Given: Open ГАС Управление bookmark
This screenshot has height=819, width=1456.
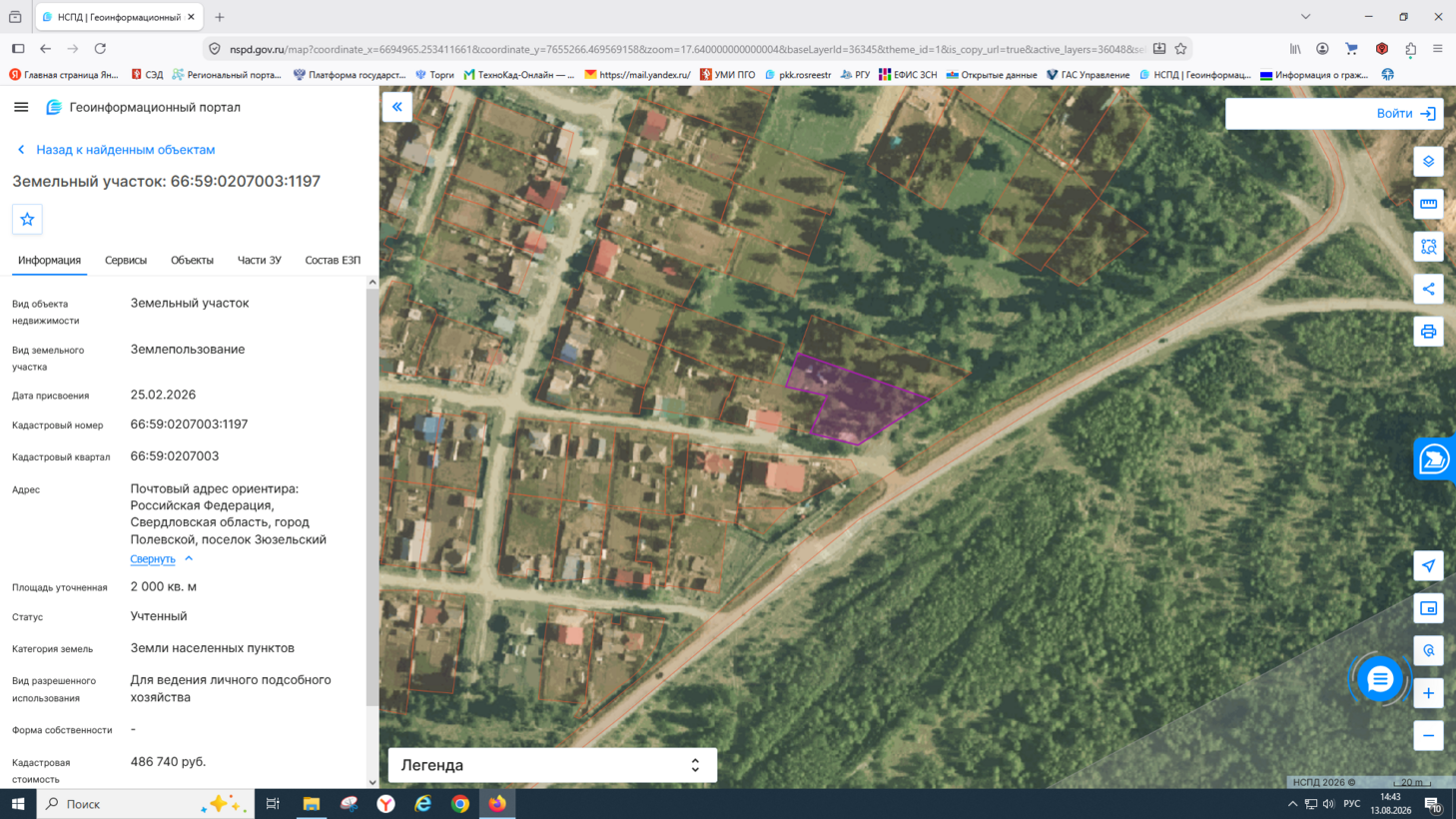Looking at the screenshot, I should [1088, 75].
